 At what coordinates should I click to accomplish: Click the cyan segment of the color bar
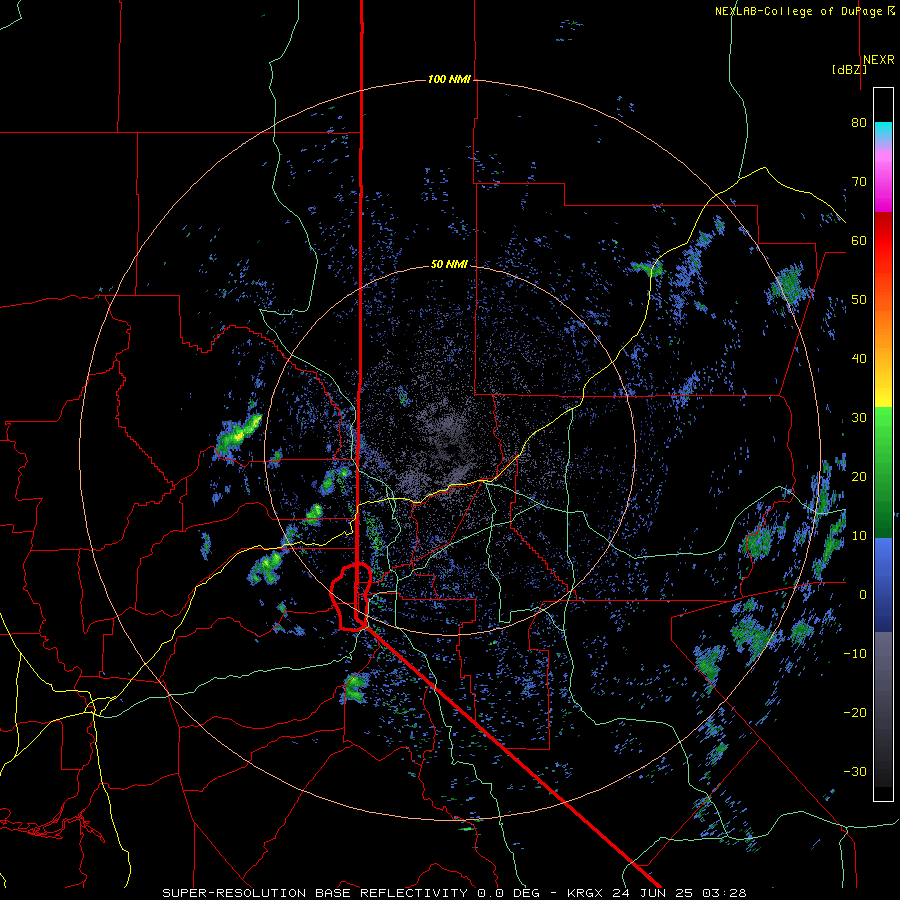(x=883, y=131)
